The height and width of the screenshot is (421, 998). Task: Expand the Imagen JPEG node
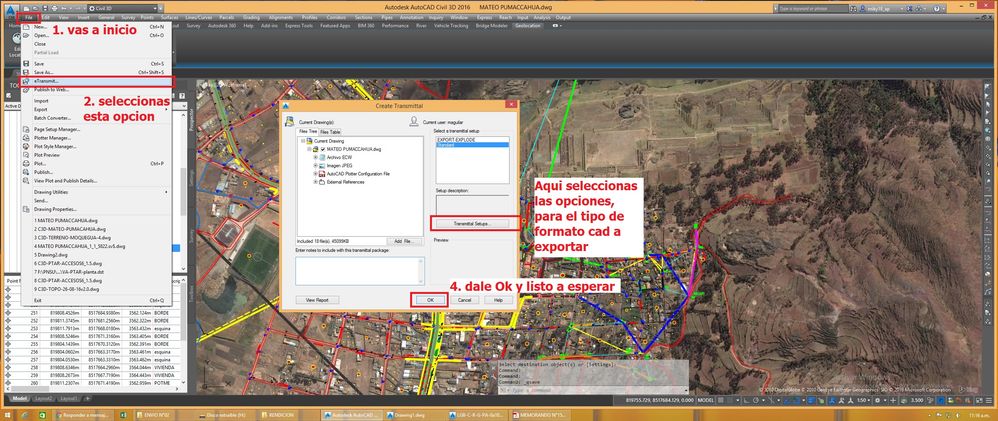[x=315, y=165]
